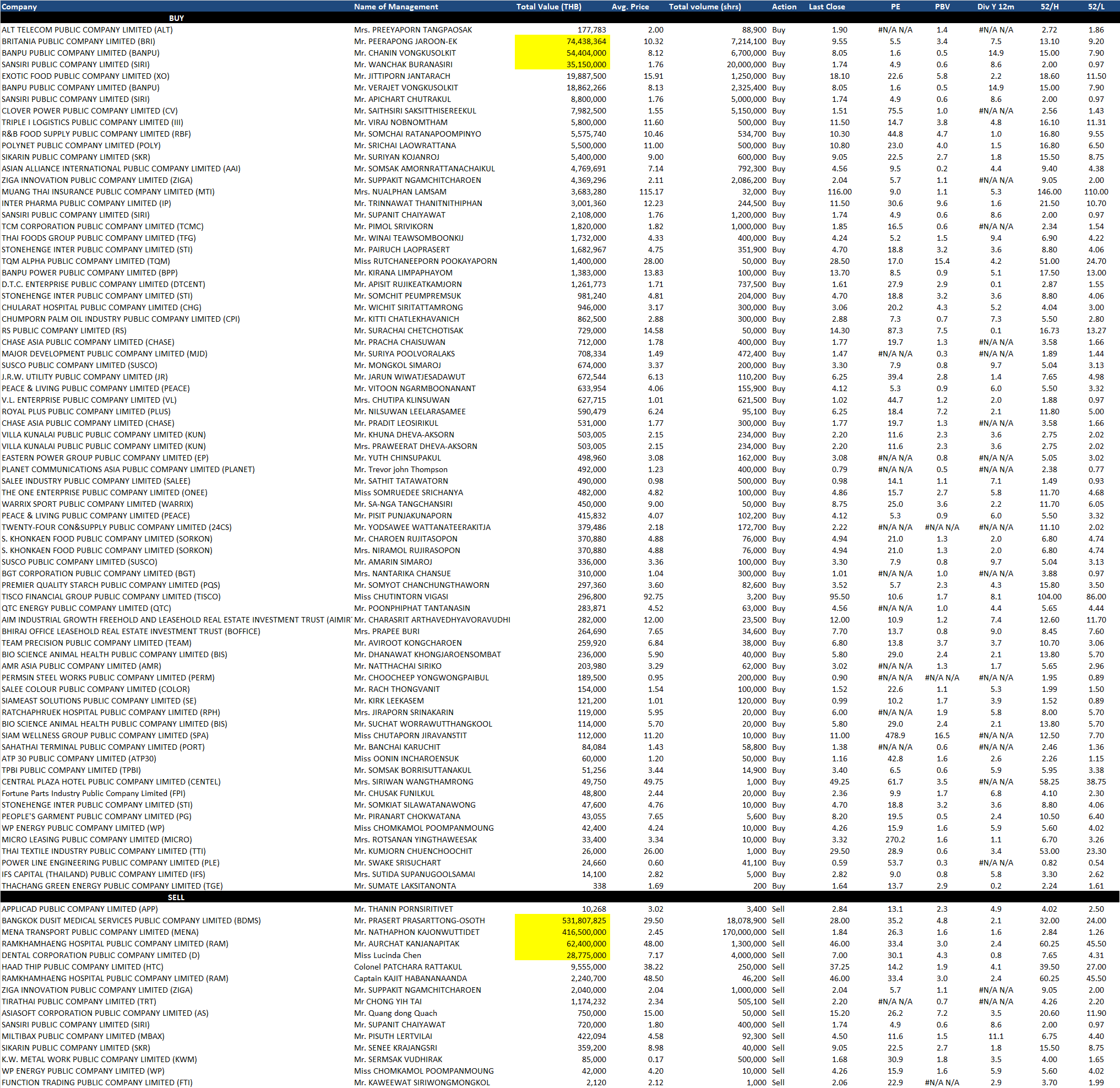Click manager Mrs. PREEYAPORN TANGPAOSAK
The image size is (1120, 1088).
(x=413, y=30)
